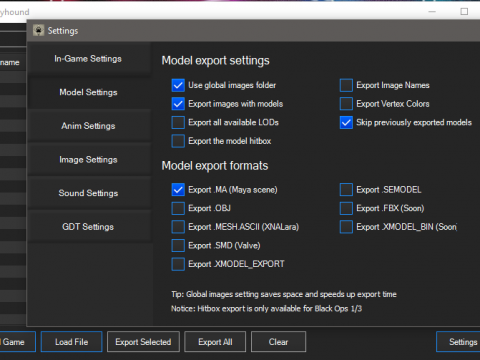Minimize the Greyhound main window
The image size is (480, 360).
(432, 12)
